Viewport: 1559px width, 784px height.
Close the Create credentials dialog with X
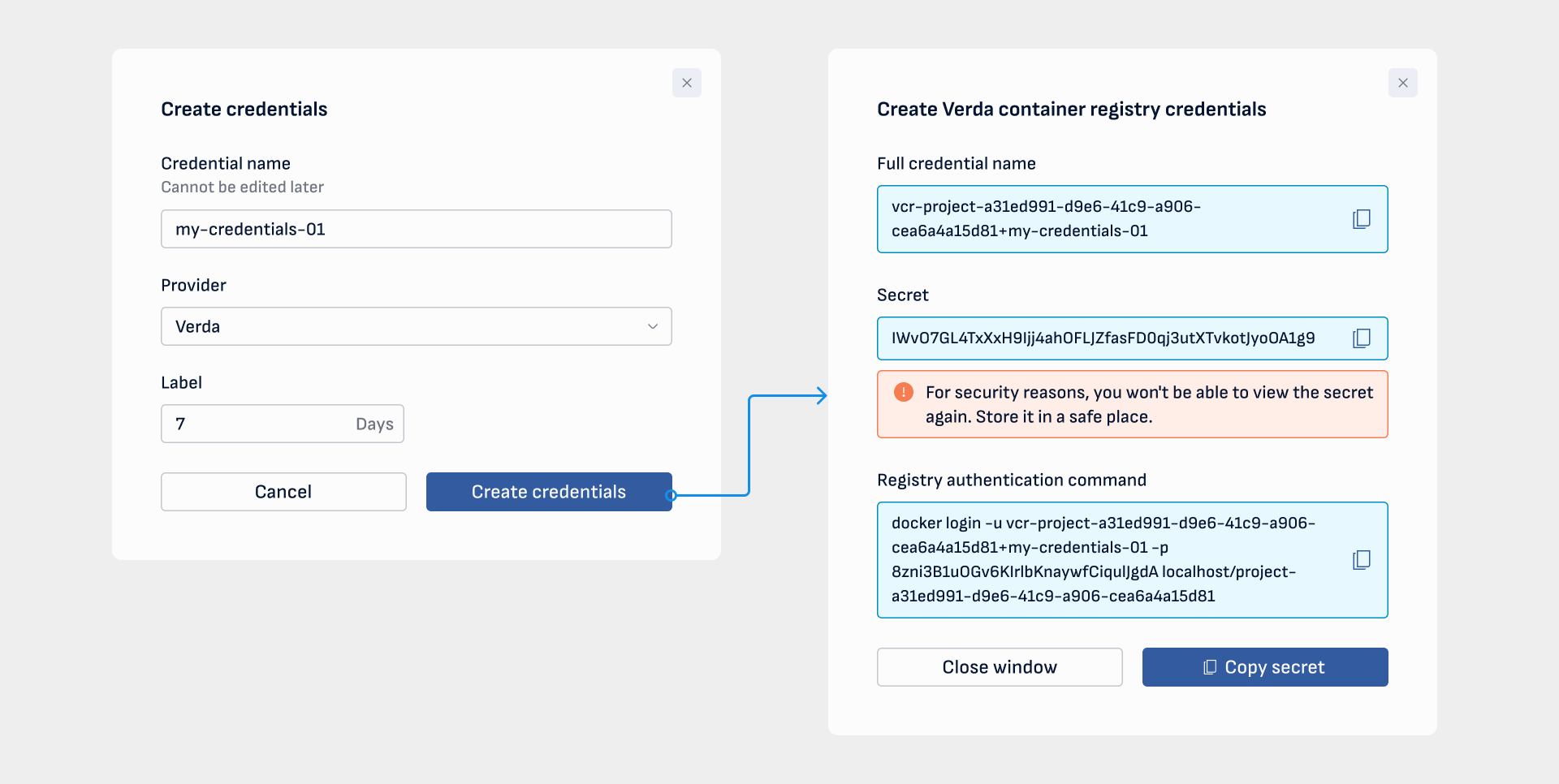pos(687,83)
